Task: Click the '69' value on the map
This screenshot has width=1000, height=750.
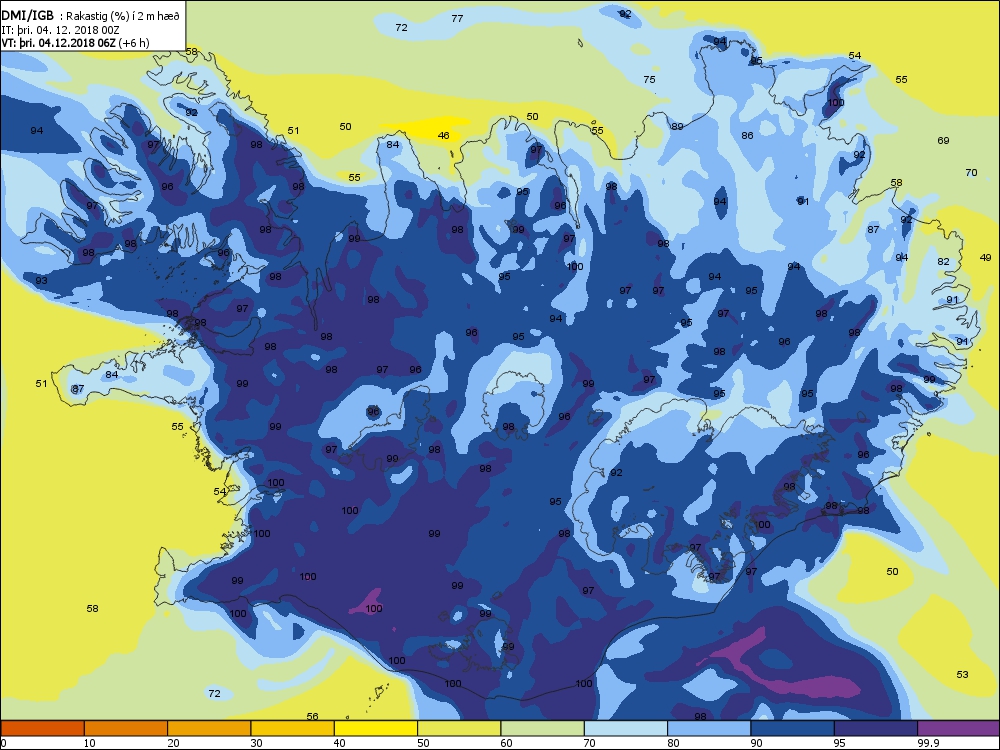Action: coord(943,140)
